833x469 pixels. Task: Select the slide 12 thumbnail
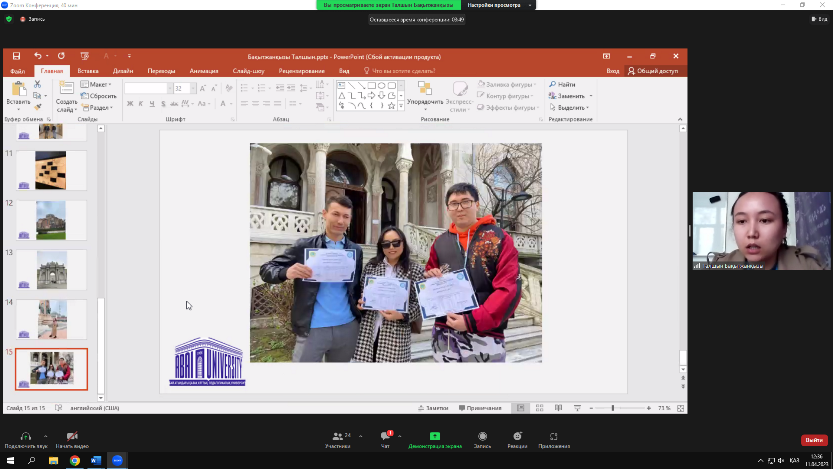click(x=51, y=219)
